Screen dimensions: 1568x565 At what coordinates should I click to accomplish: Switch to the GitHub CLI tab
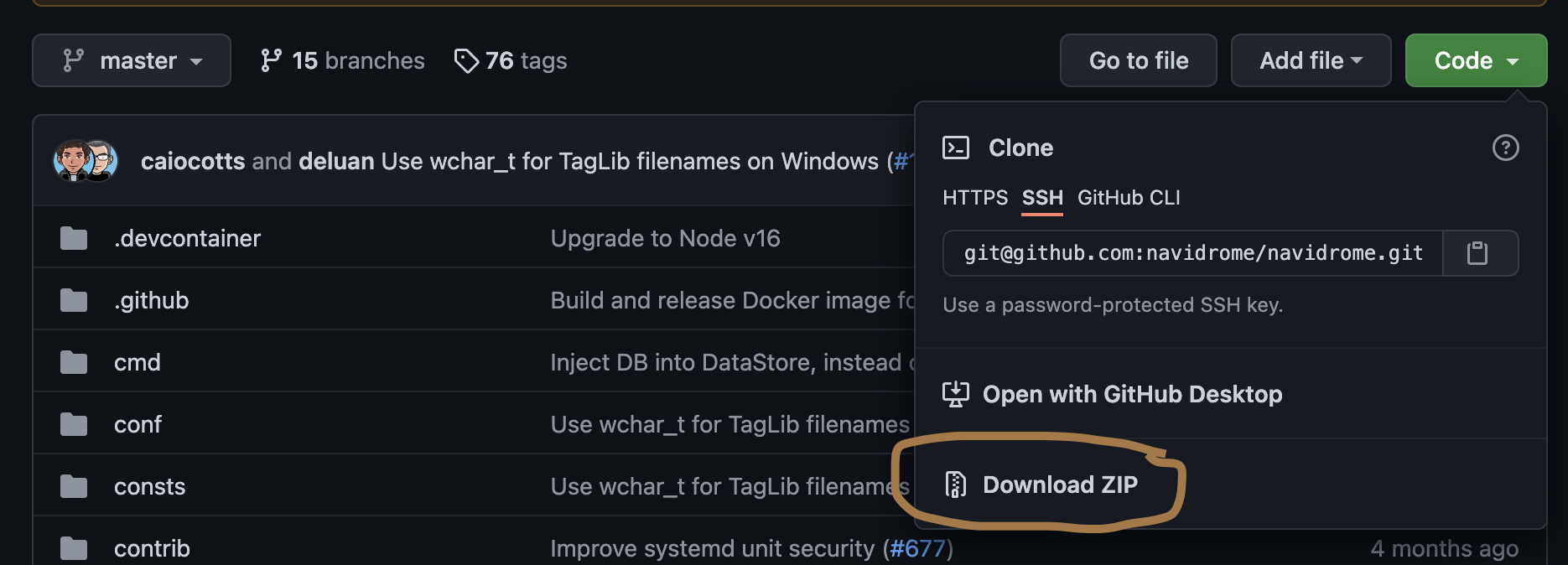coord(1129,198)
